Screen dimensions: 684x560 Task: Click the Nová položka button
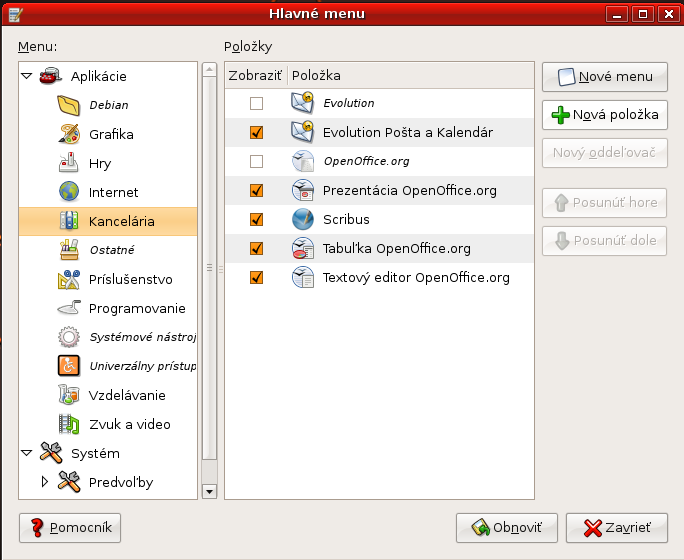[x=605, y=115]
